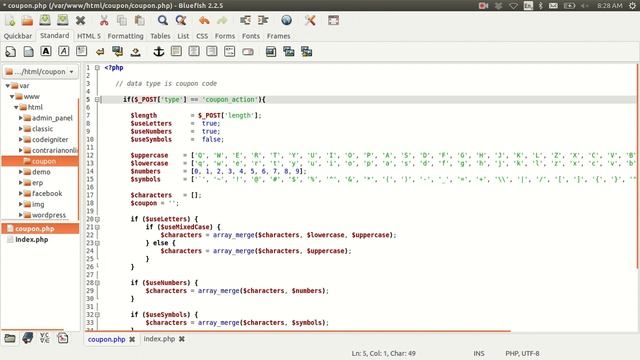Expand the codeigniter folder arrow
The width and height of the screenshot is (640, 360).
point(20,140)
